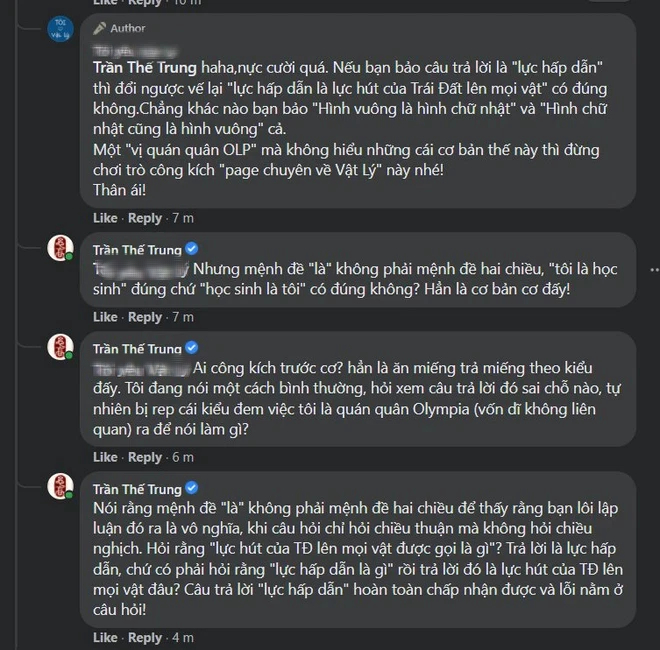The image size is (660, 650).
Task: Like the Author's "haha, nực cười quá" comment
Action: [x=105, y=218]
